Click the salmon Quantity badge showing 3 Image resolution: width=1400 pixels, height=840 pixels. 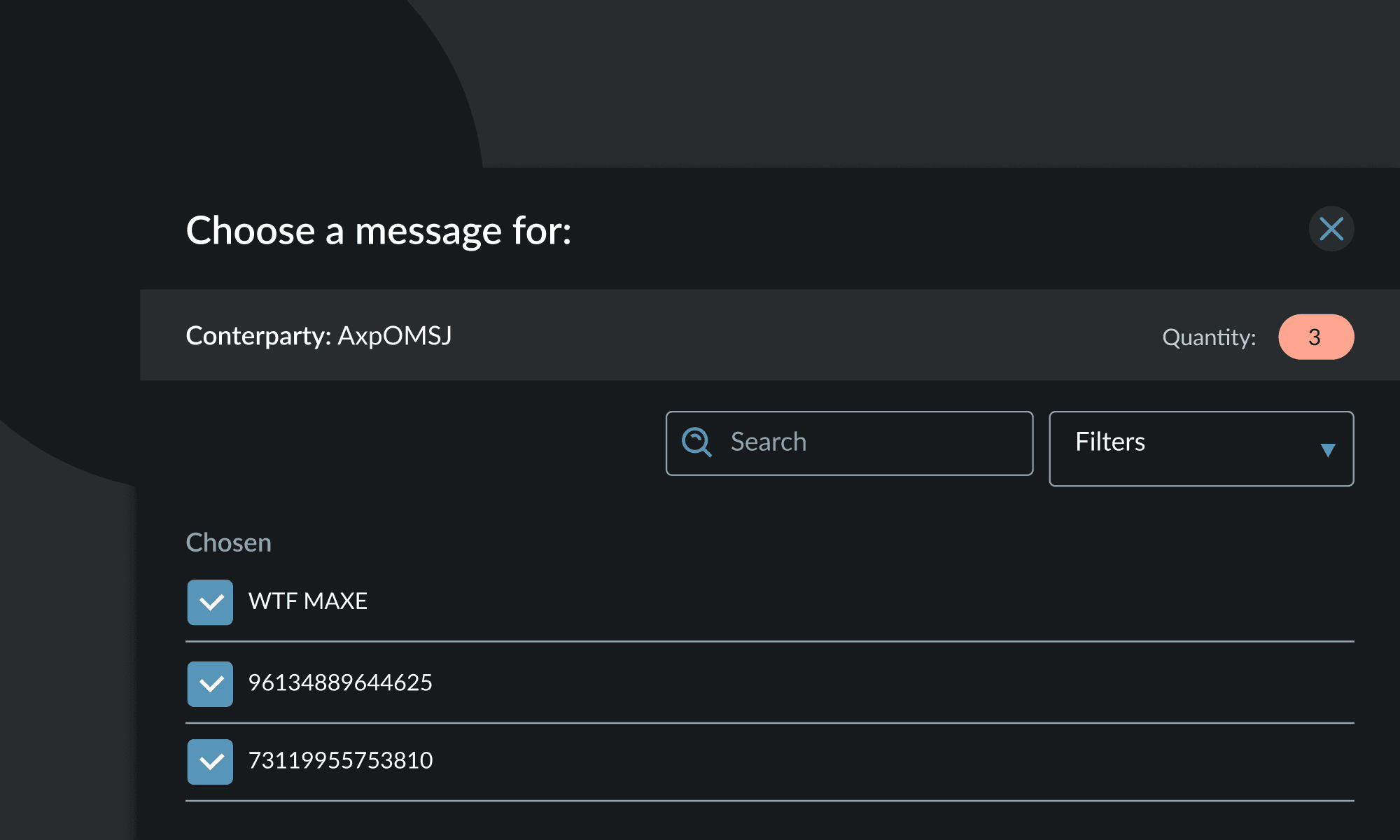point(1316,337)
